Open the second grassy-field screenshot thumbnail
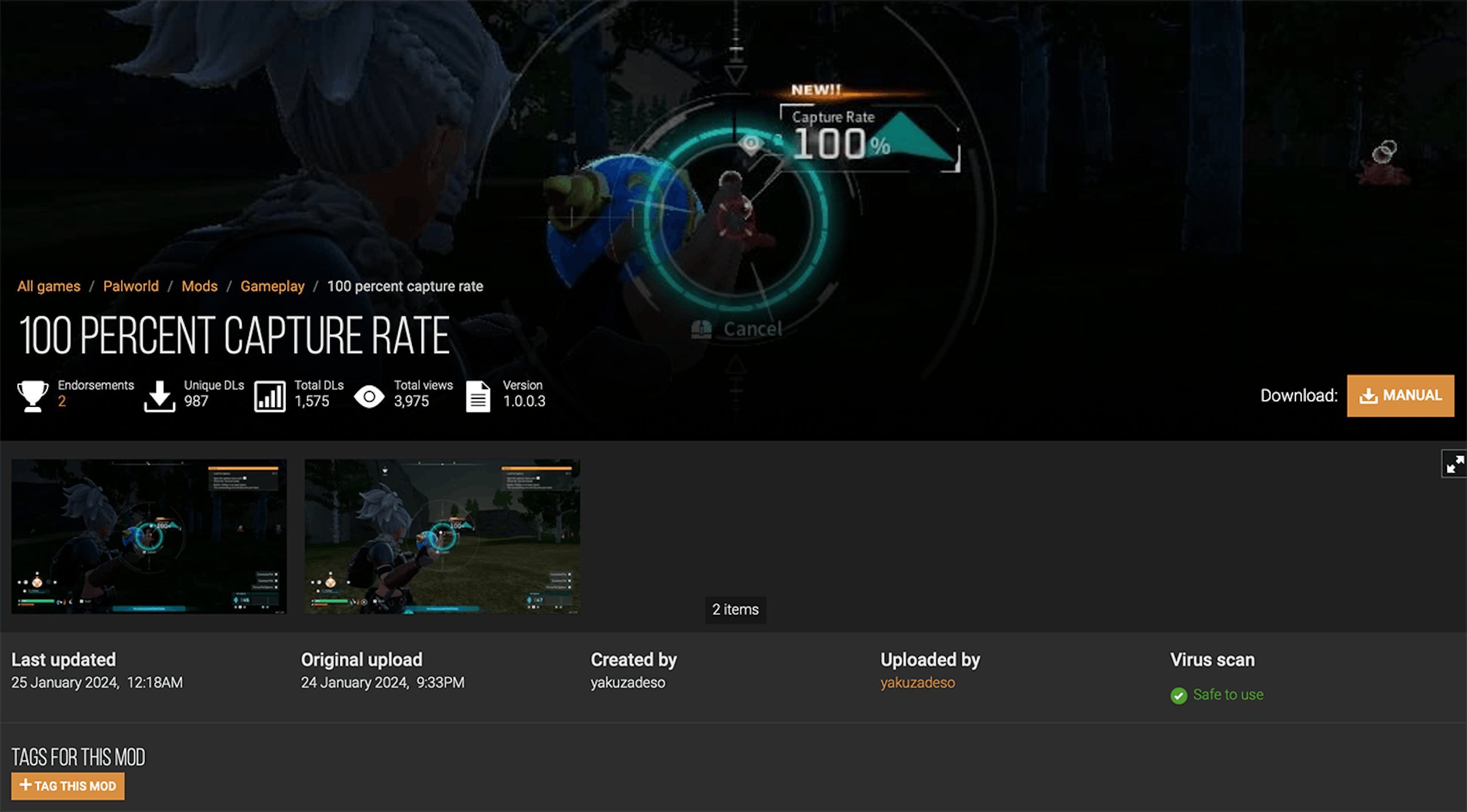The image size is (1467, 812). 442,536
